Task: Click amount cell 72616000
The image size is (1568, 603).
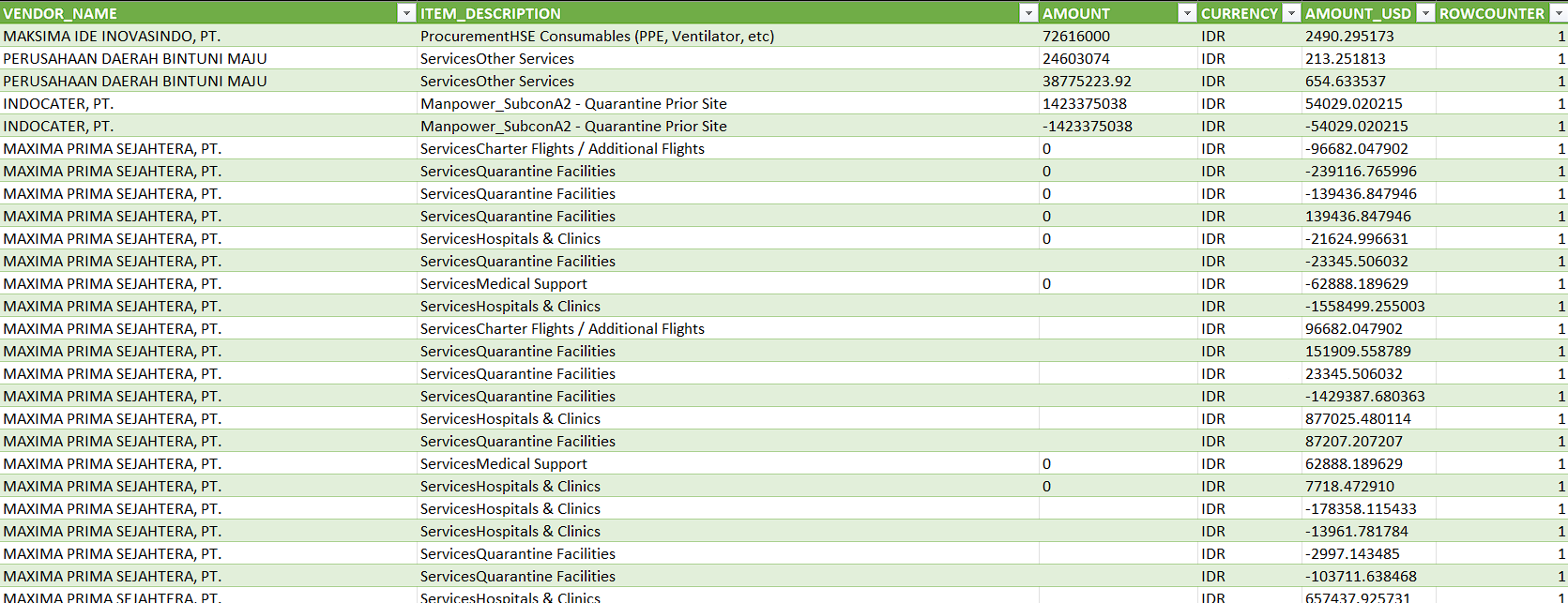Action: [1119, 36]
